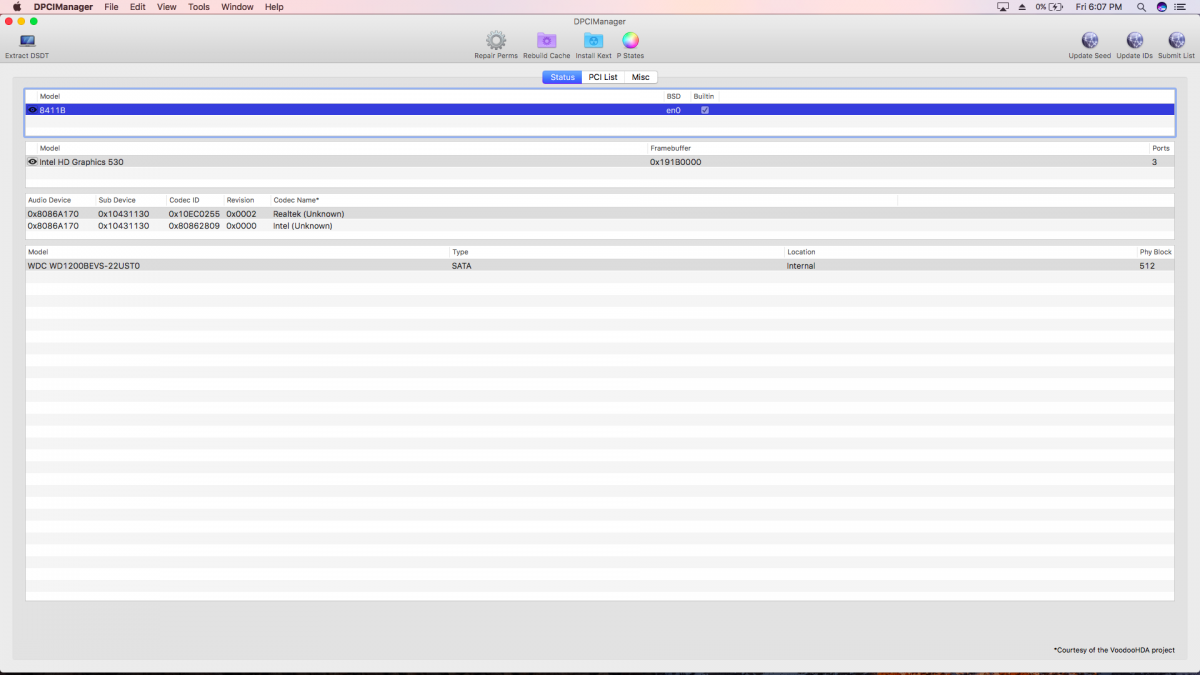Open the File menu
The height and width of the screenshot is (675, 1200).
[x=111, y=7]
